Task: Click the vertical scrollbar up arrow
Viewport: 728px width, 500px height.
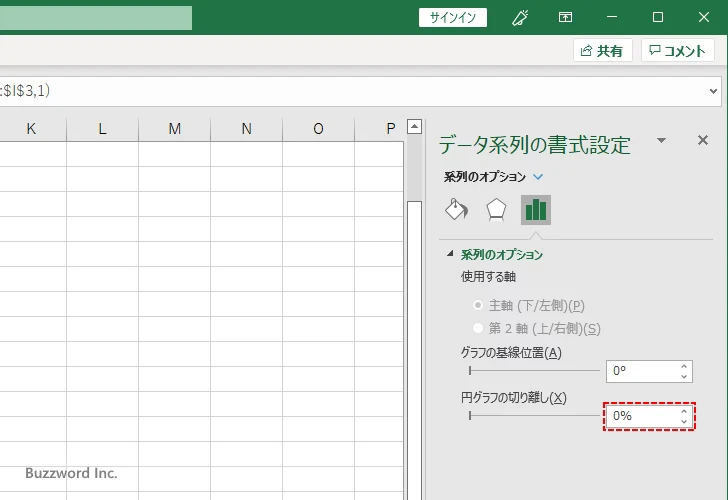Action: pyautogui.click(x=415, y=126)
